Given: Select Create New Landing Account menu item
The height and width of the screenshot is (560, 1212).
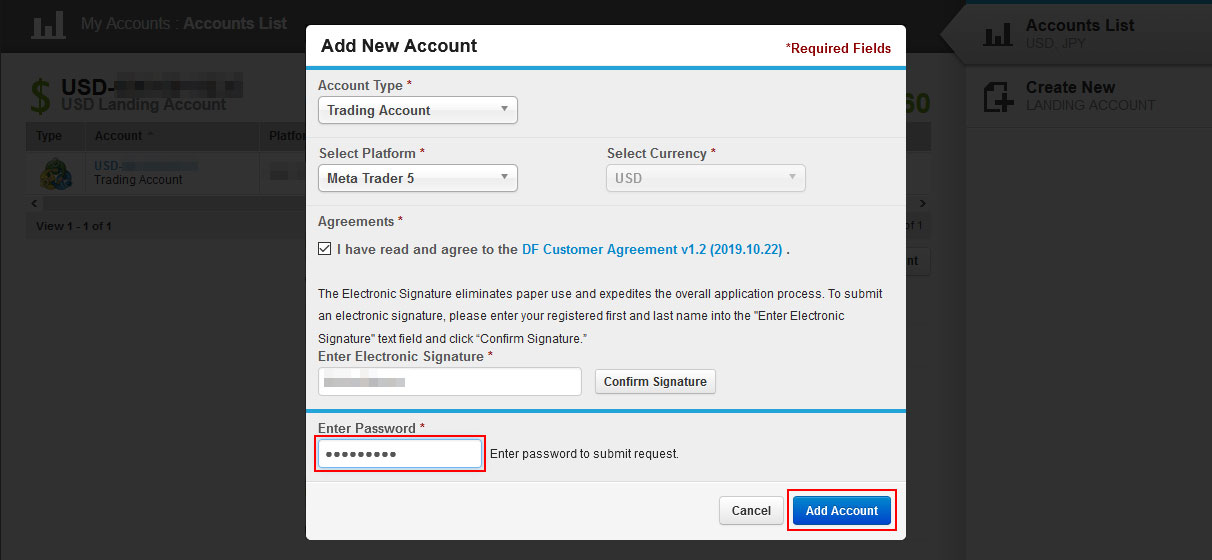Looking at the screenshot, I should point(1088,96).
